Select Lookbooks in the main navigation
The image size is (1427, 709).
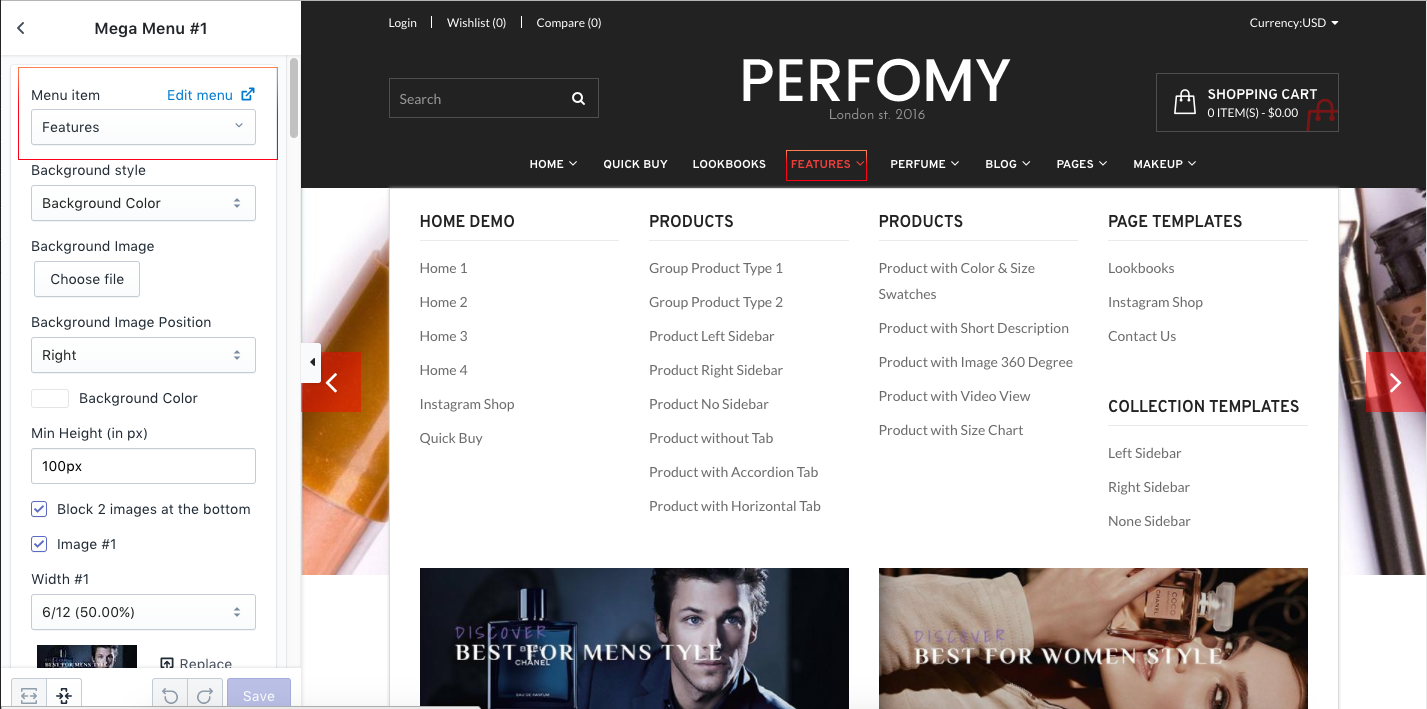tap(729, 164)
